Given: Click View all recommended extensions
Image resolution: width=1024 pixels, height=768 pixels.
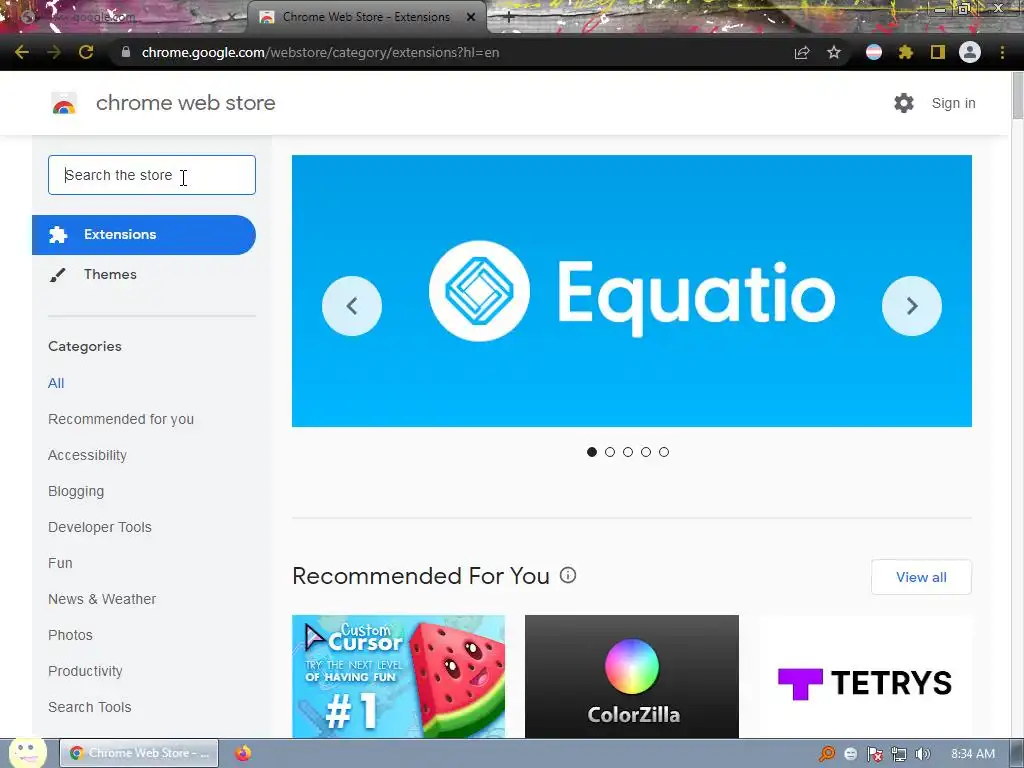Looking at the screenshot, I should [921, 577].
